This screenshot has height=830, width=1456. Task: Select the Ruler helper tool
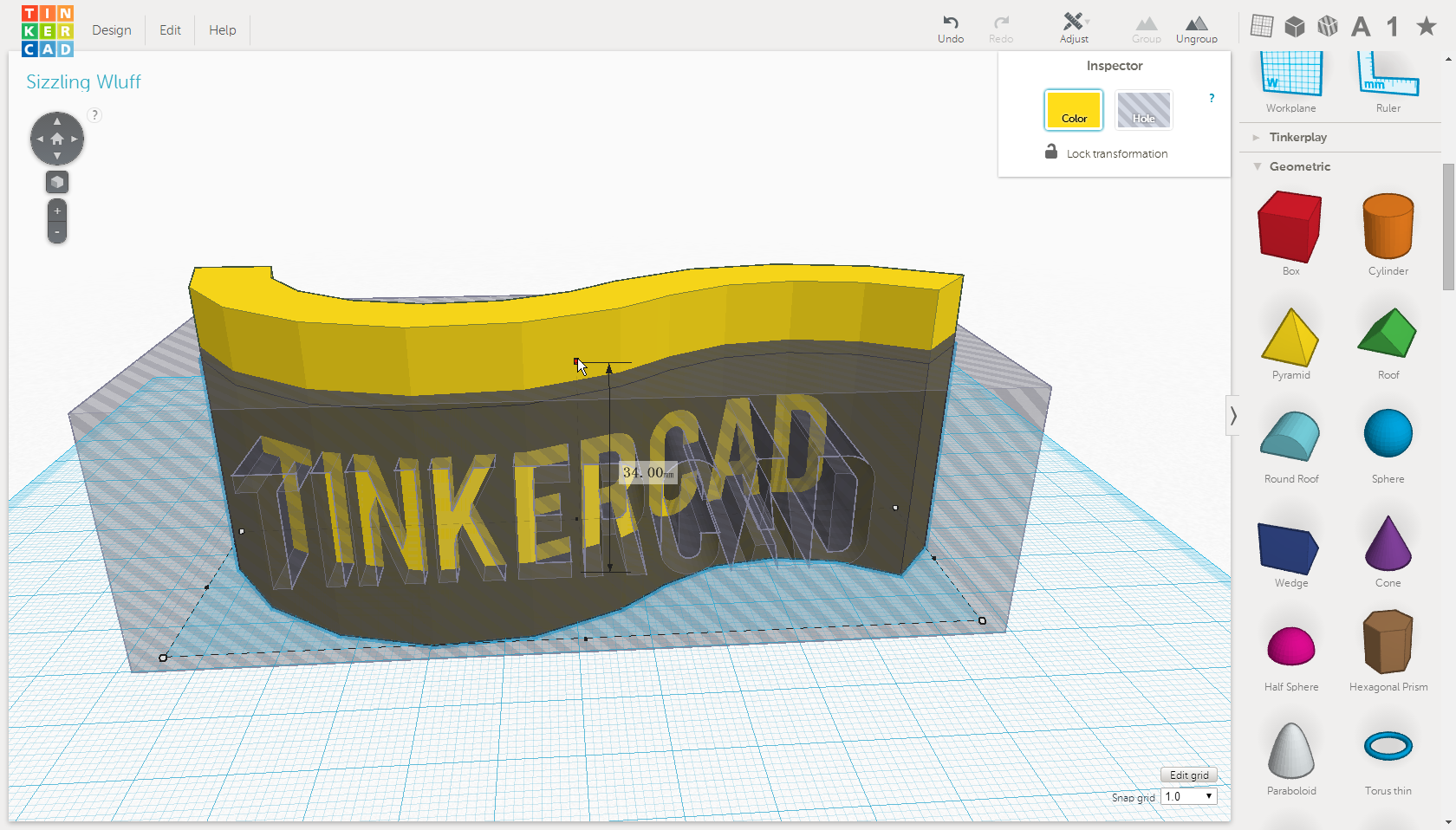(1388, 78)
